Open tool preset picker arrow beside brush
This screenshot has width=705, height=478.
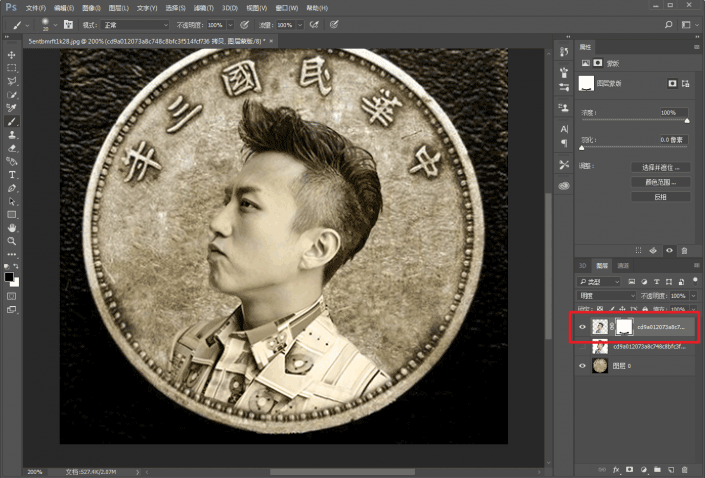(27, 25)
